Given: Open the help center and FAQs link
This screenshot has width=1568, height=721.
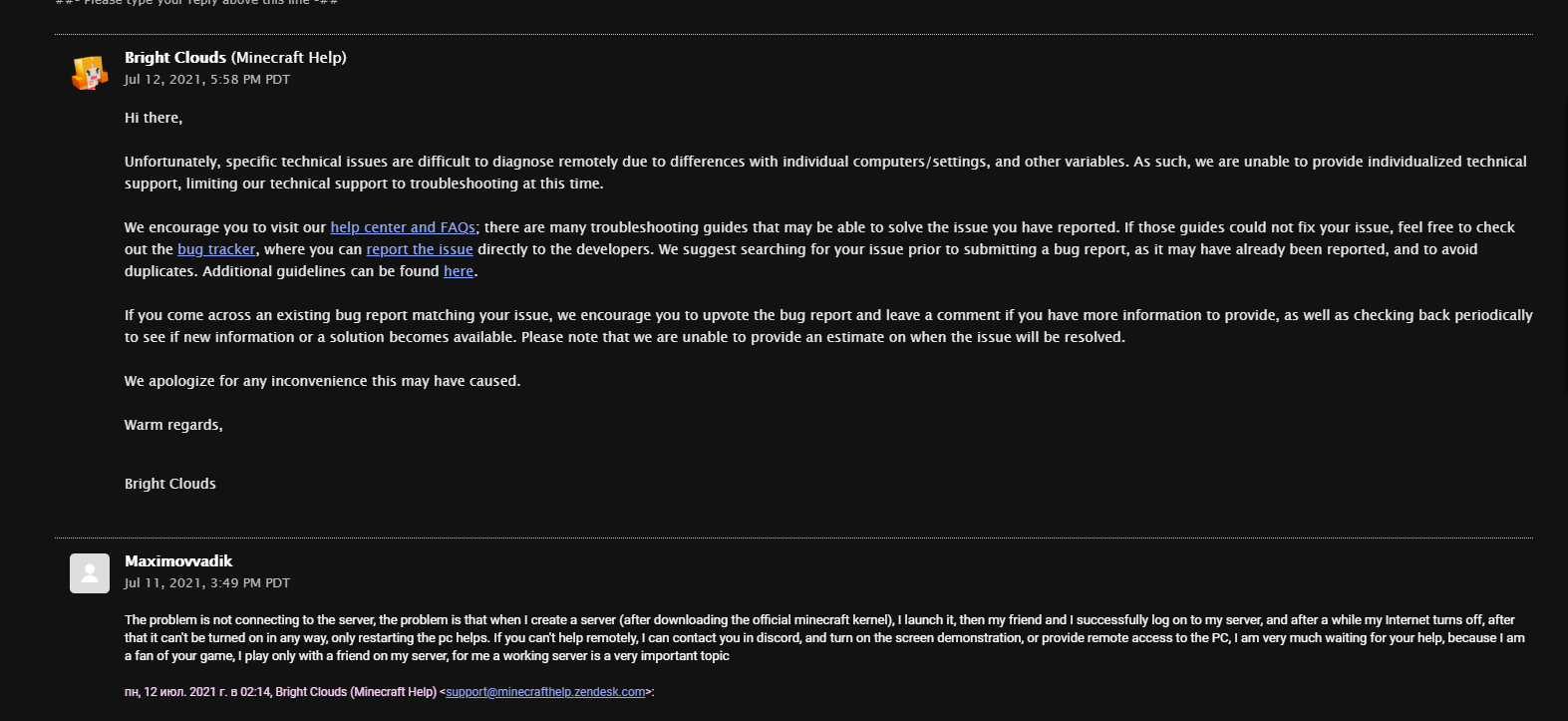Looking at the screenshot, I should [x=404, y=227].
